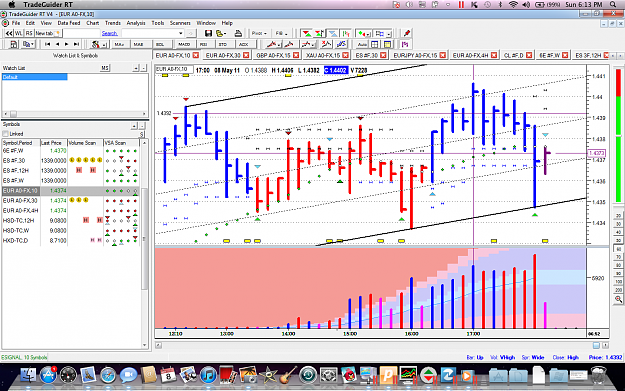Screen dimensions: 625x391
Task: Click the watch list horizontal scrollbar thumb
Action: tap(13, 114)
